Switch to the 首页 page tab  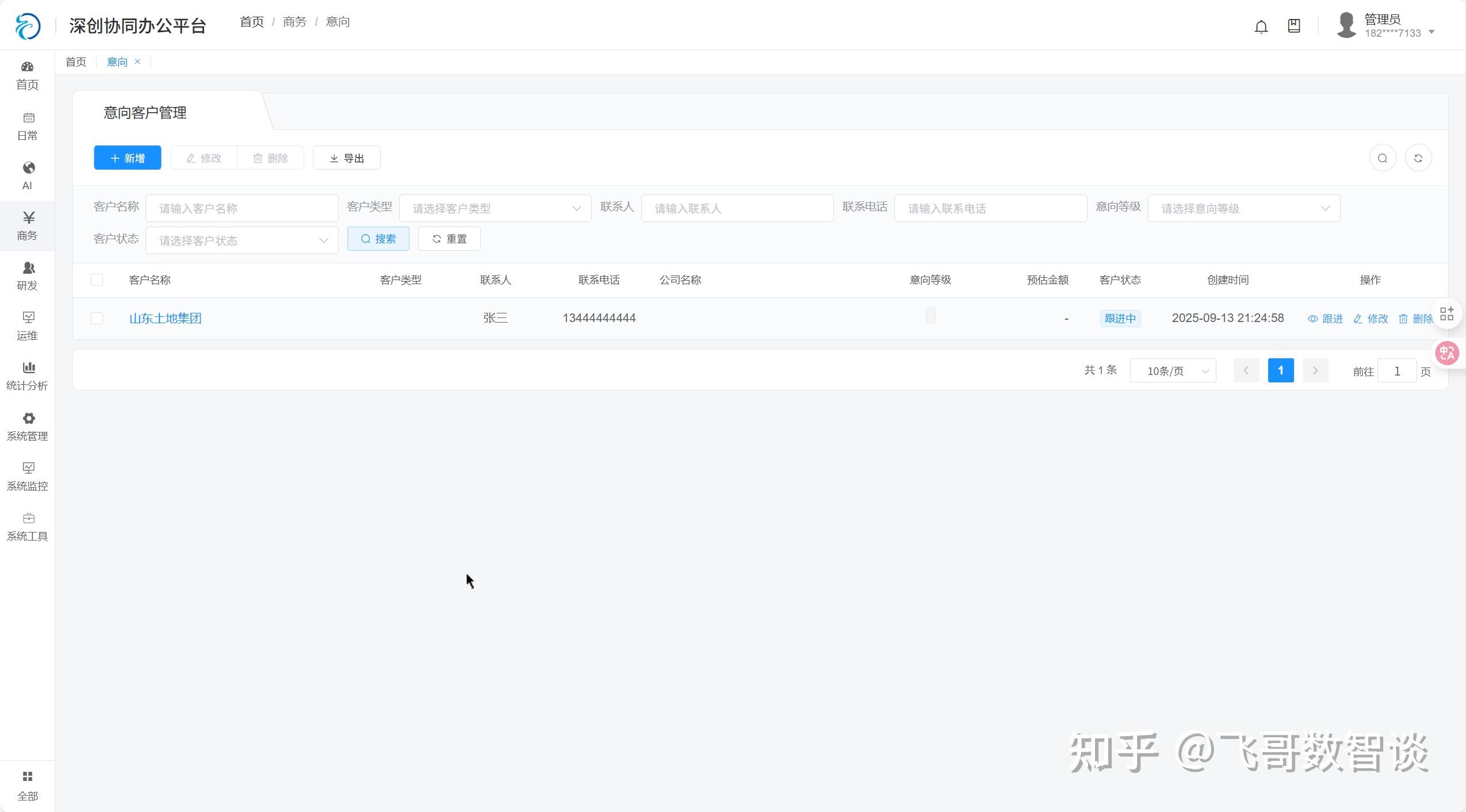pos(76,62)
